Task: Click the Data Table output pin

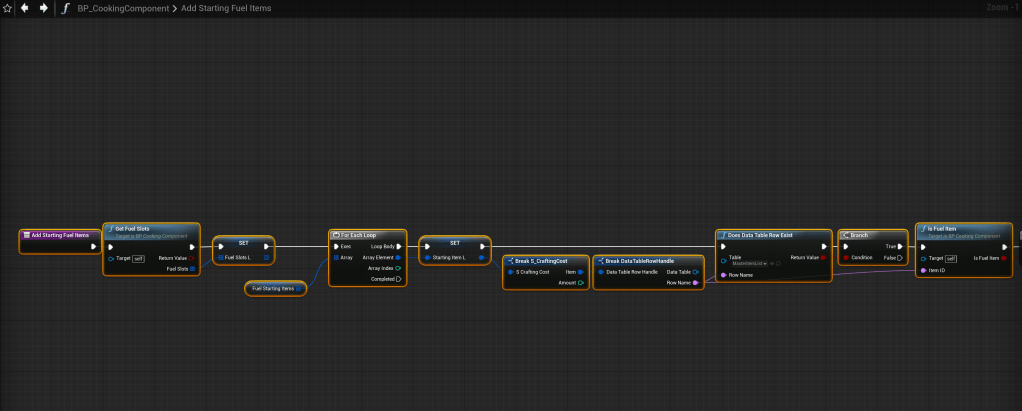Action: 695,272
